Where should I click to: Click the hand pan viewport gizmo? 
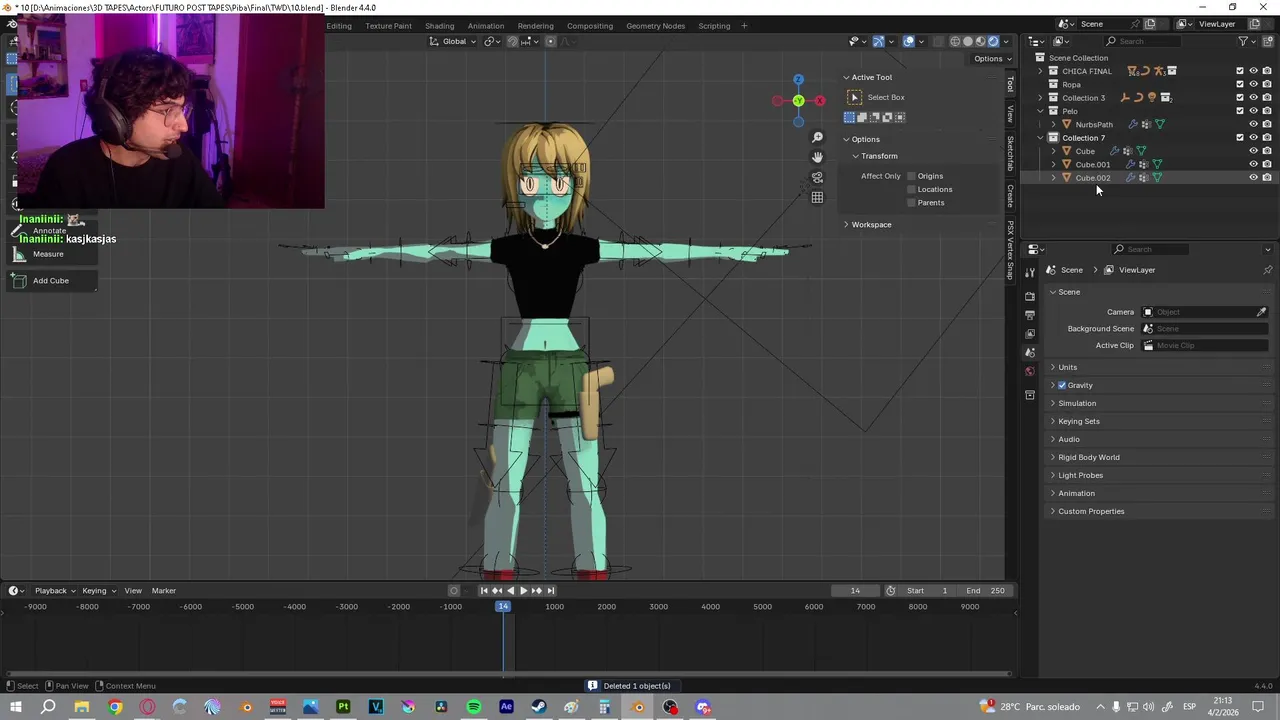pos(817,157)
